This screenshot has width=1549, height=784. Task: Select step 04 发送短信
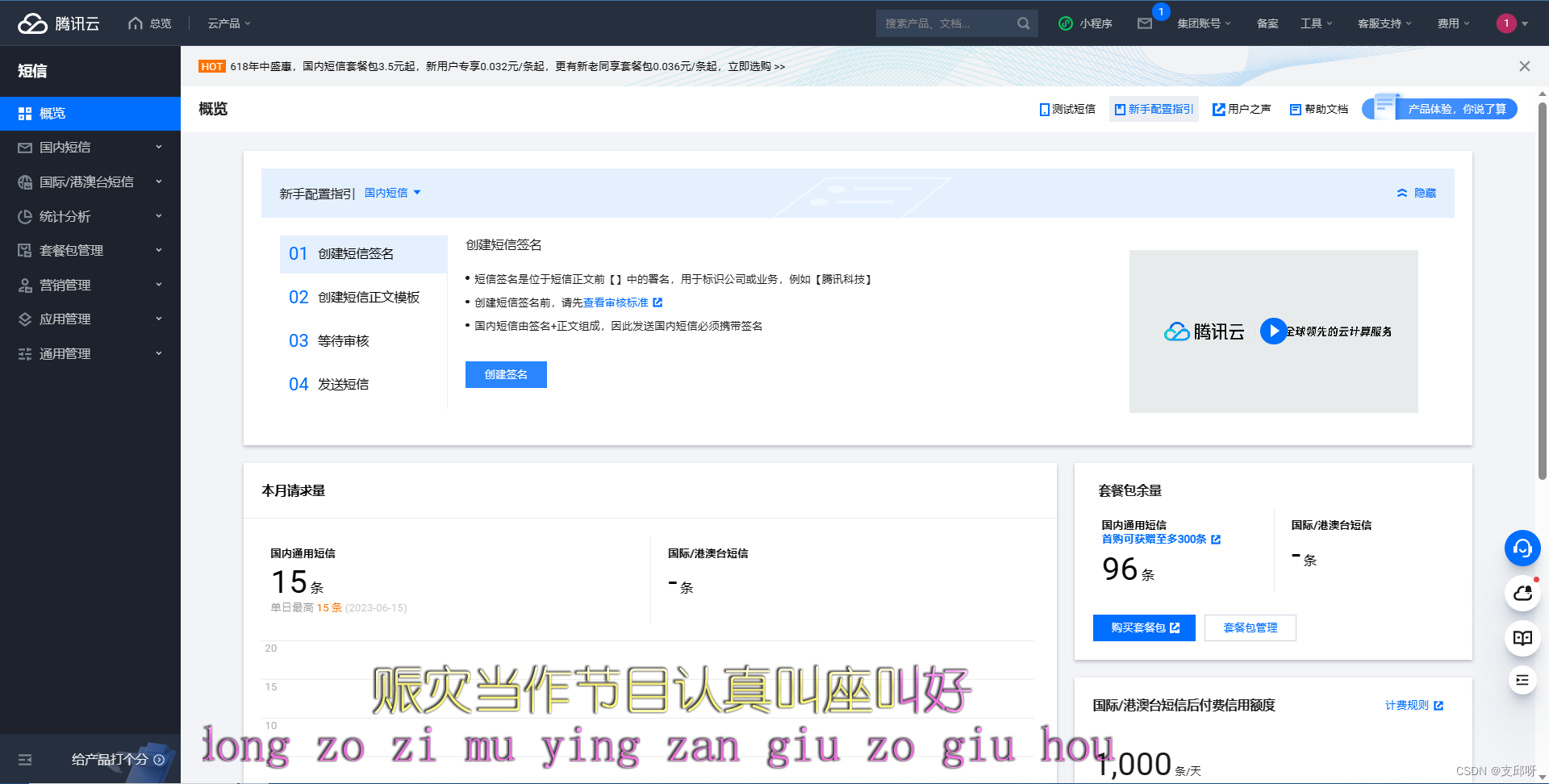click(x=363, y=385)
